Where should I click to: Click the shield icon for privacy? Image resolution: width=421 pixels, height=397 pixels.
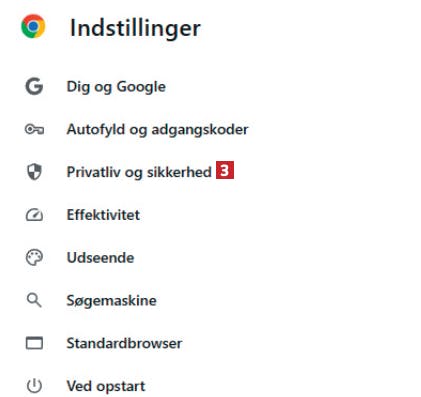coord(34,172)
